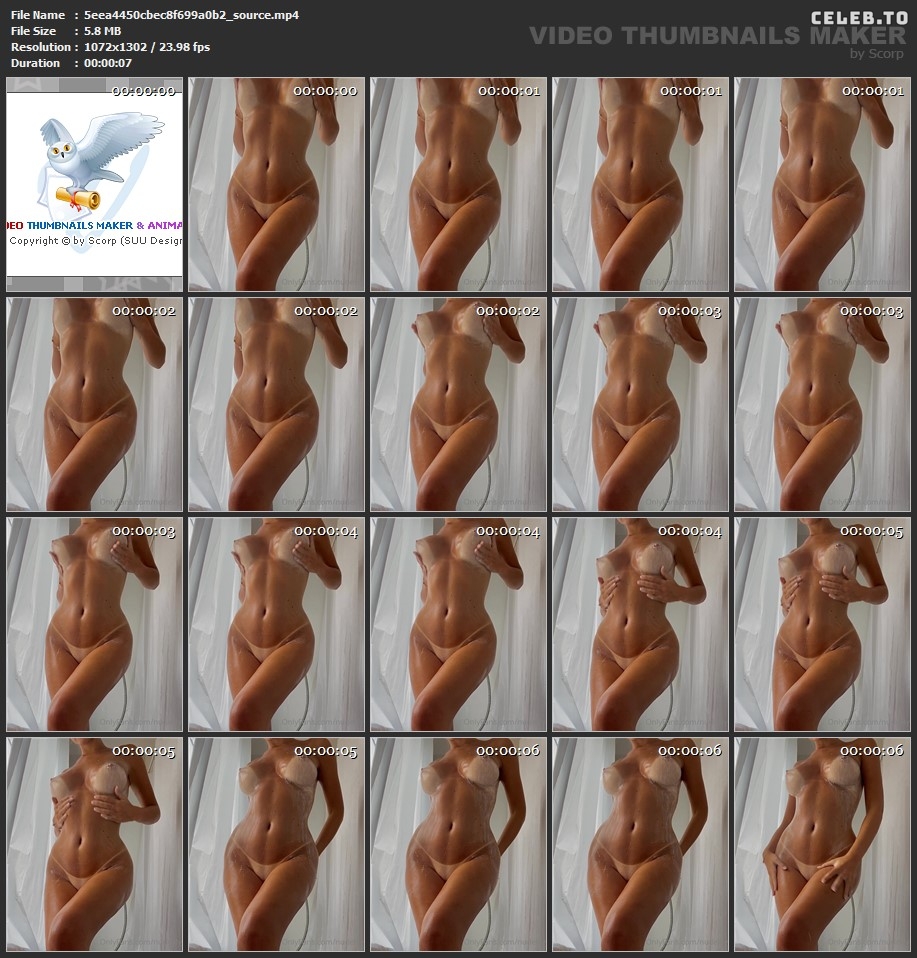Select the first thumbnail stamped 00:00:02
The height and width of the screenshot is (958, 917).
tap(94, 404)
